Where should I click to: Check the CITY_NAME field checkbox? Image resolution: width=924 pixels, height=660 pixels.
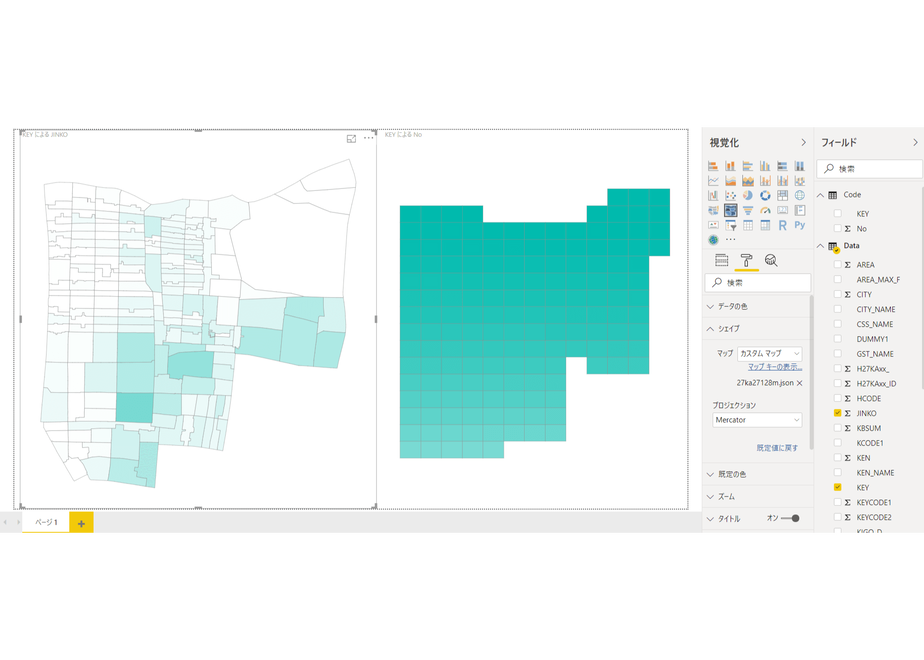837,309
